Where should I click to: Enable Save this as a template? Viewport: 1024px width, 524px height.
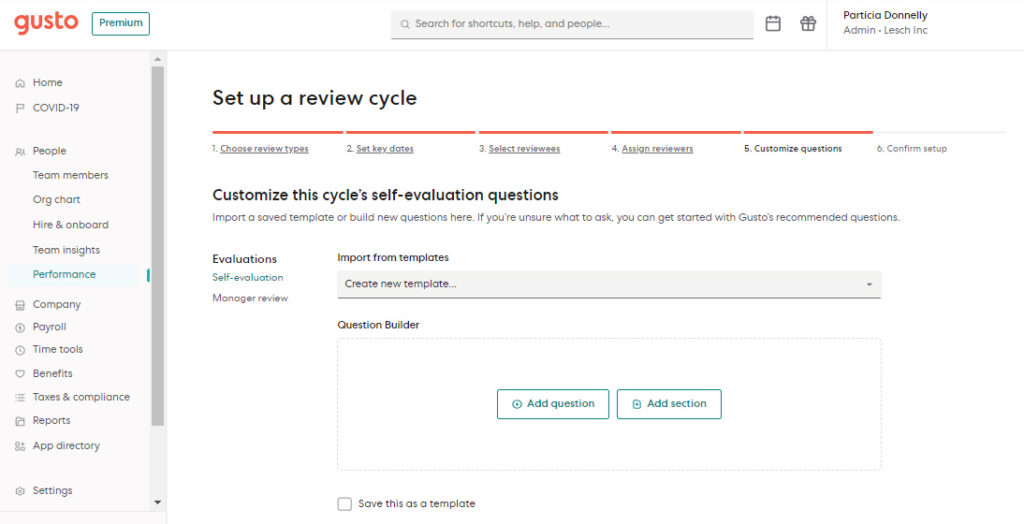coord(345,504)
